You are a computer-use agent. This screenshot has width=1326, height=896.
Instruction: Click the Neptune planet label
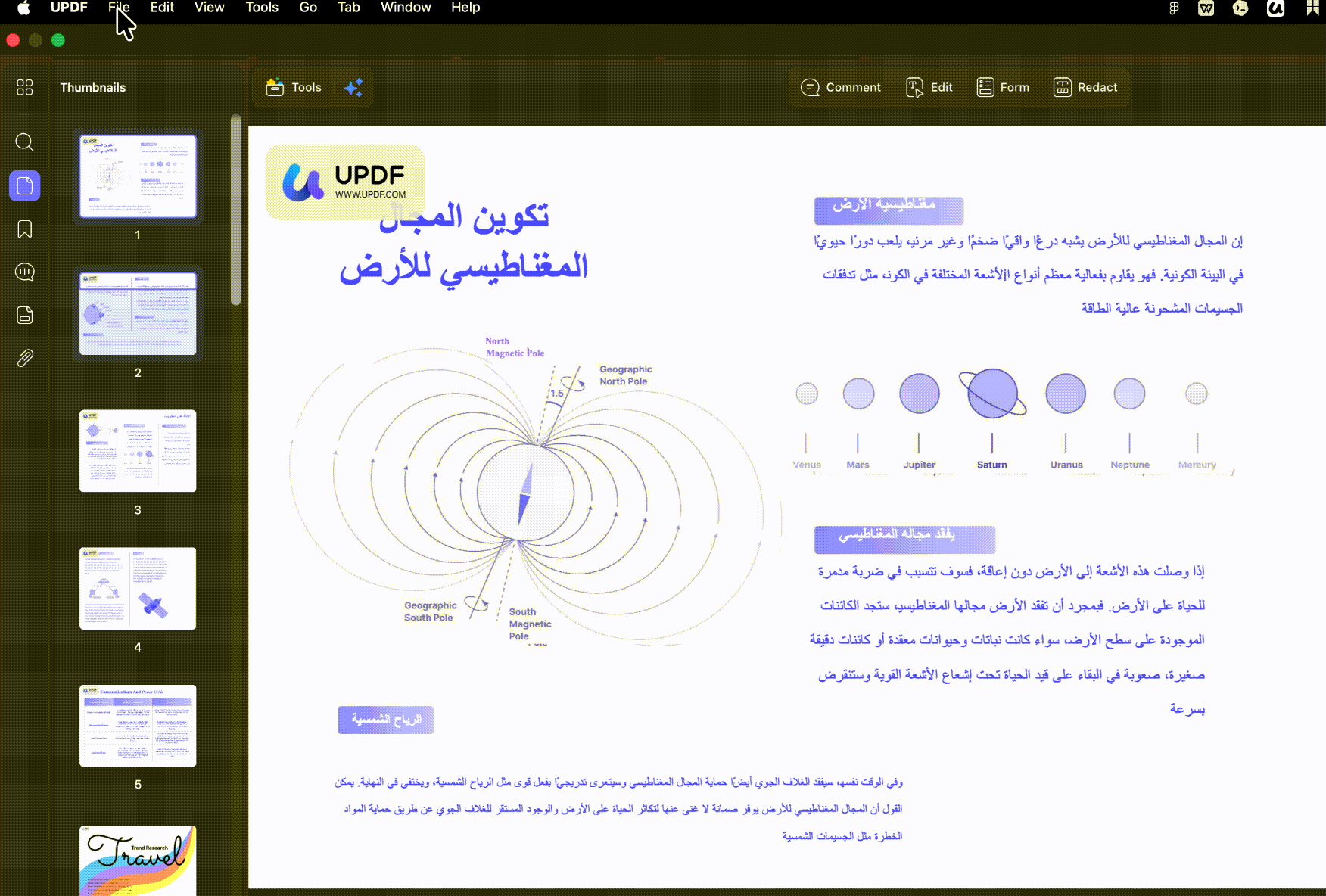click(1130, 465)
